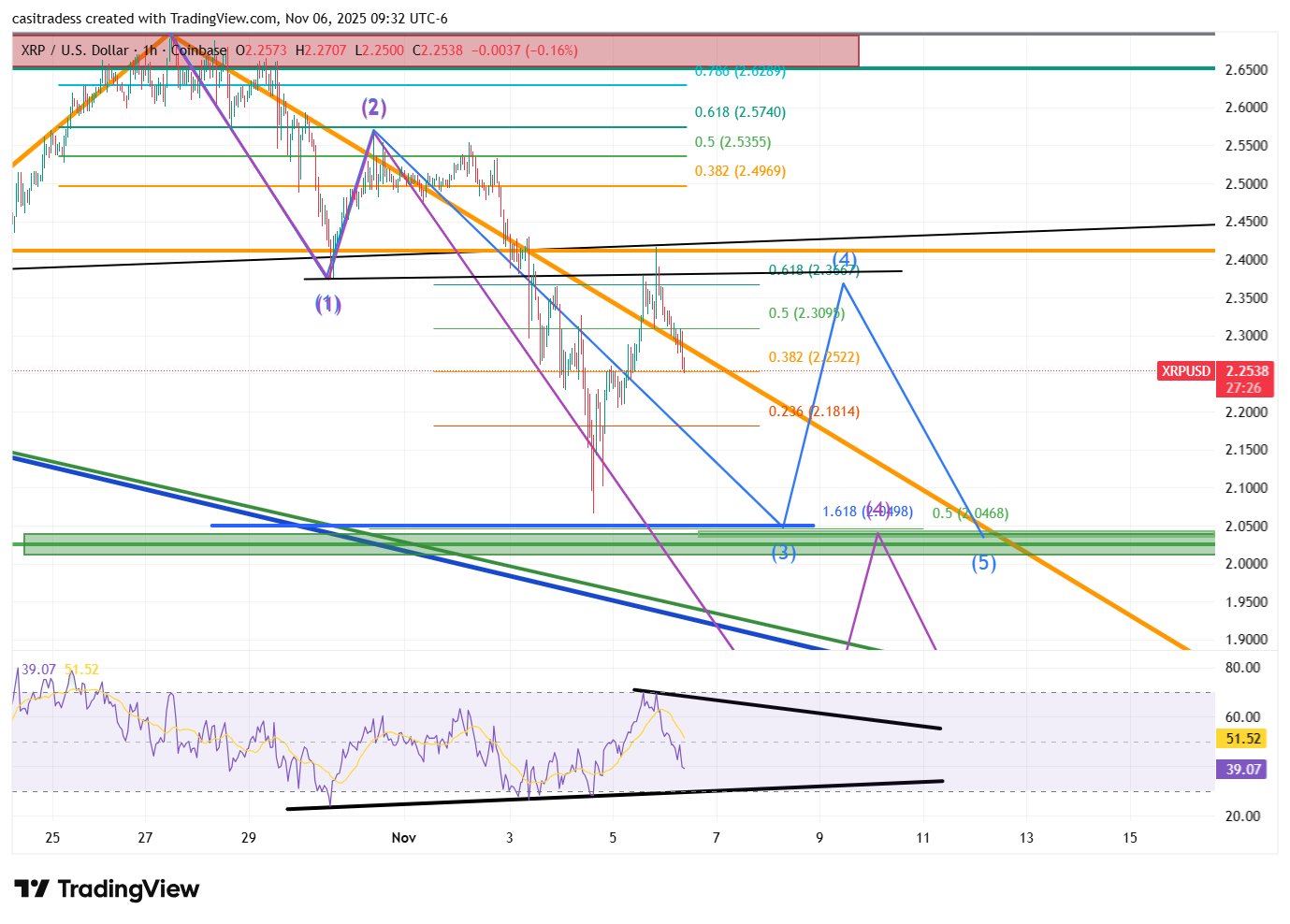The width and height of the screenshot is (1290, 924).
Task: Select the blue wave (3) label
Action: coord(783,553)
